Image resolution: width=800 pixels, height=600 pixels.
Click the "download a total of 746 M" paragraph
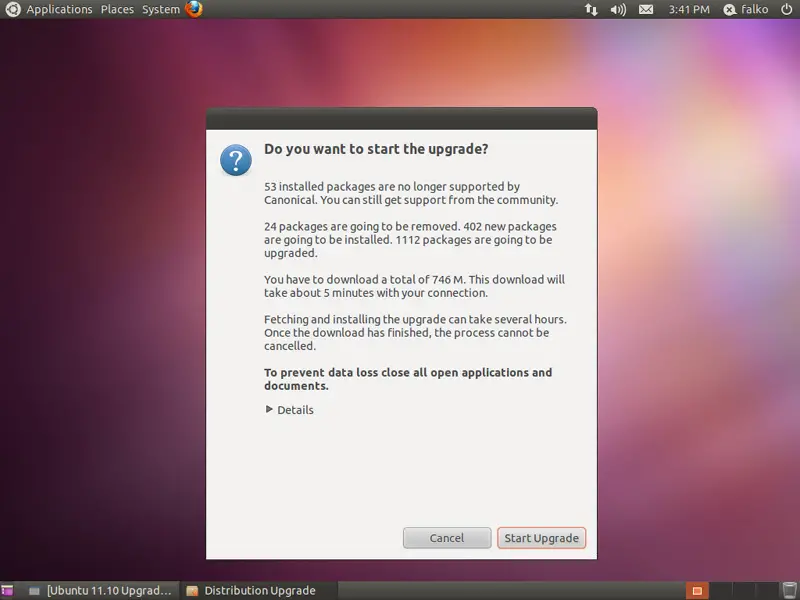coord(414,286)
